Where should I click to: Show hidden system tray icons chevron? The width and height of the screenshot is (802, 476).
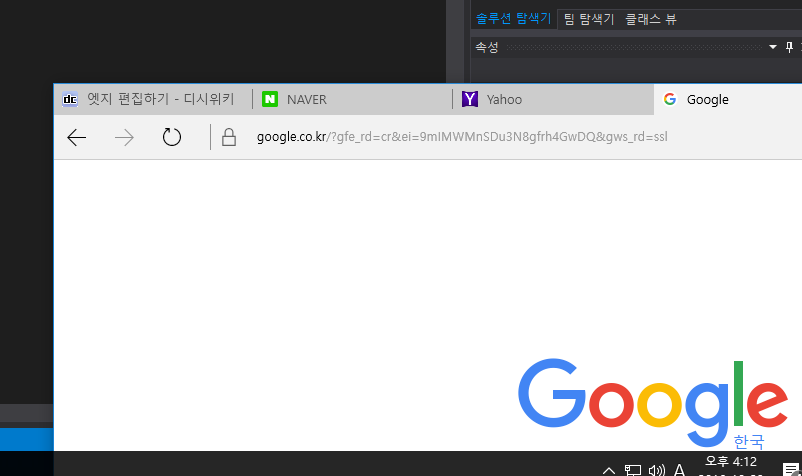608,470
